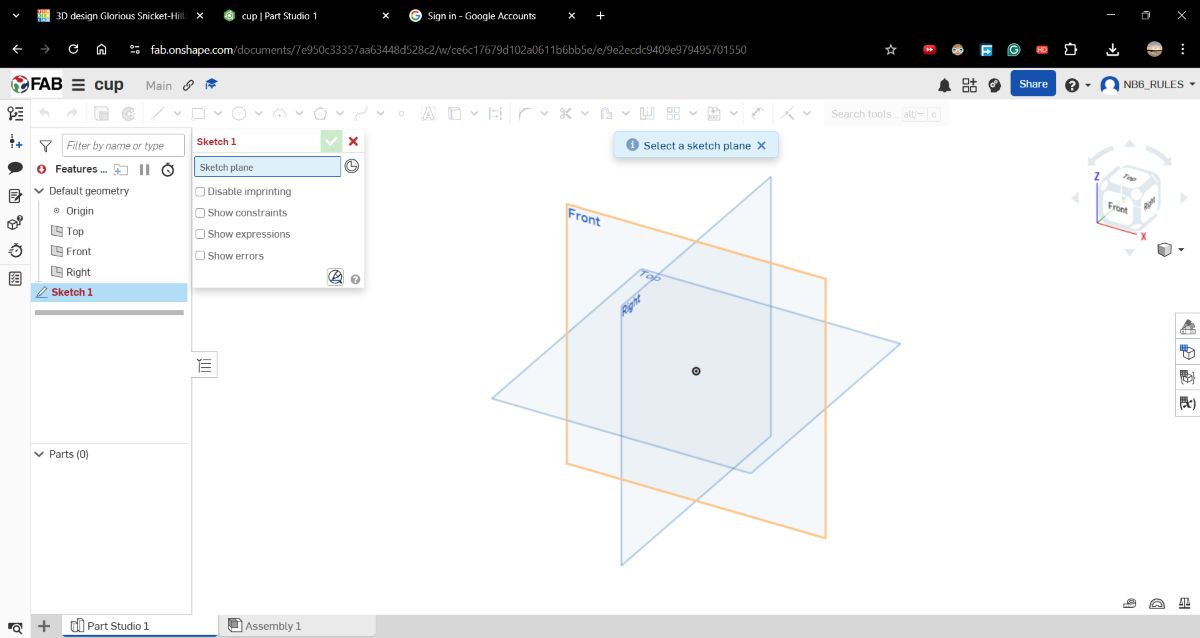Open the Learning Center icon next to Share
Image resolution: width=1200 pixels, height=638 pixels.
tap(994, 85)
